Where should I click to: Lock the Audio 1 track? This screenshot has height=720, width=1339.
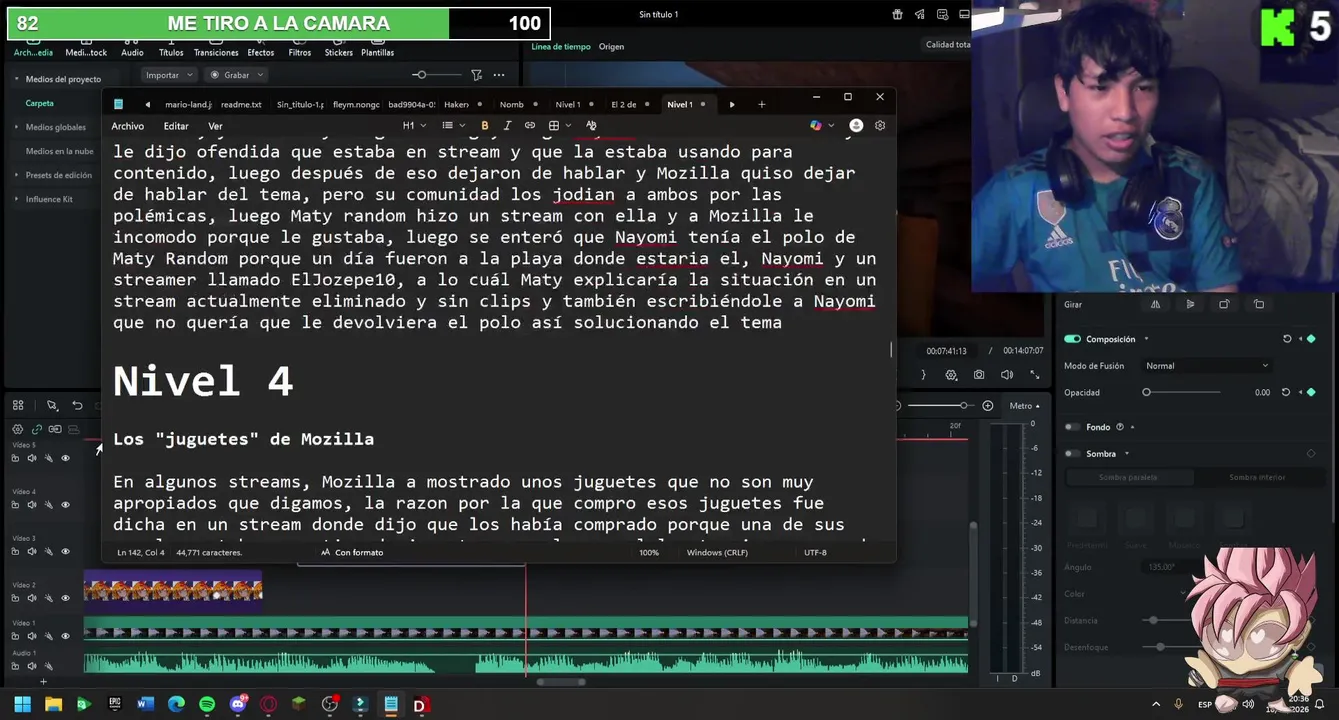point(15,666)
